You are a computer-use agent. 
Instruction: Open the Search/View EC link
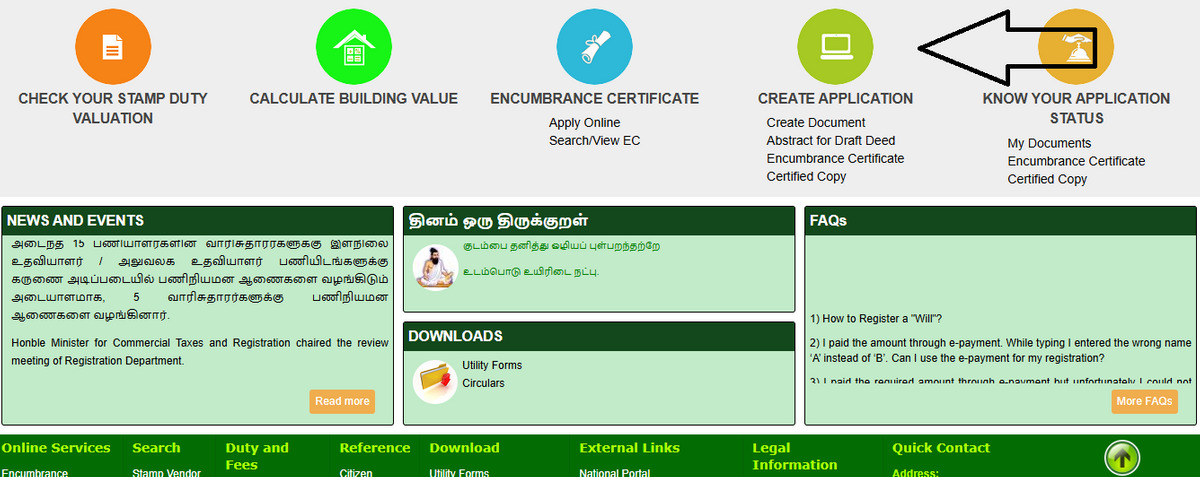coord(594,141)
